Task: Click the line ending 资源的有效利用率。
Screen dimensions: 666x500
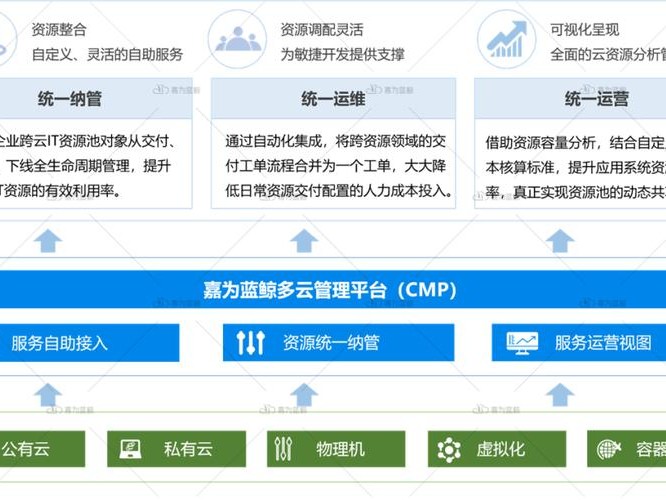Action: (61, 191)
